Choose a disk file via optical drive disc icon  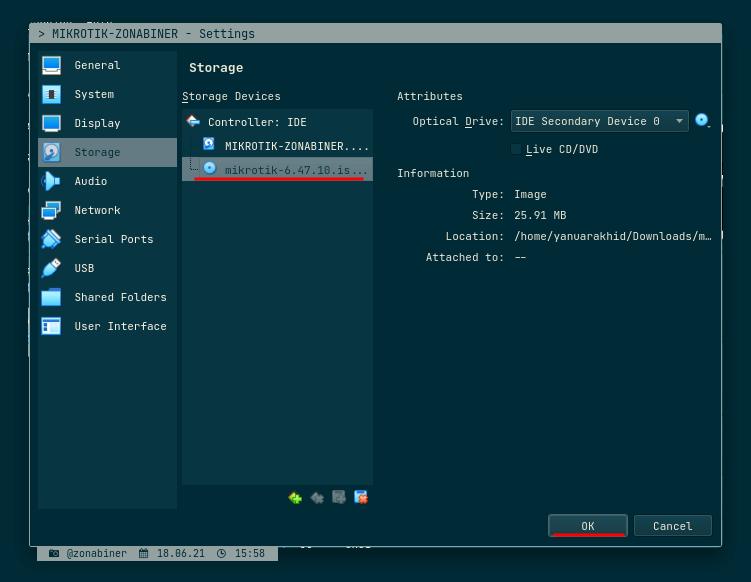702,120
